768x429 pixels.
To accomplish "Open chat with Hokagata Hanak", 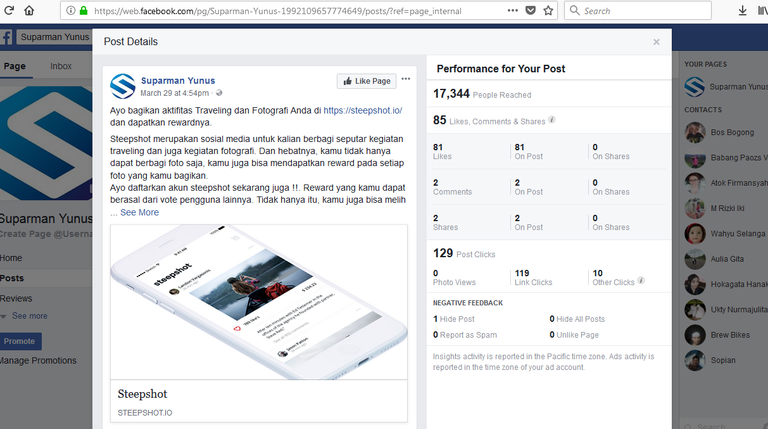I will coord(726,284).
